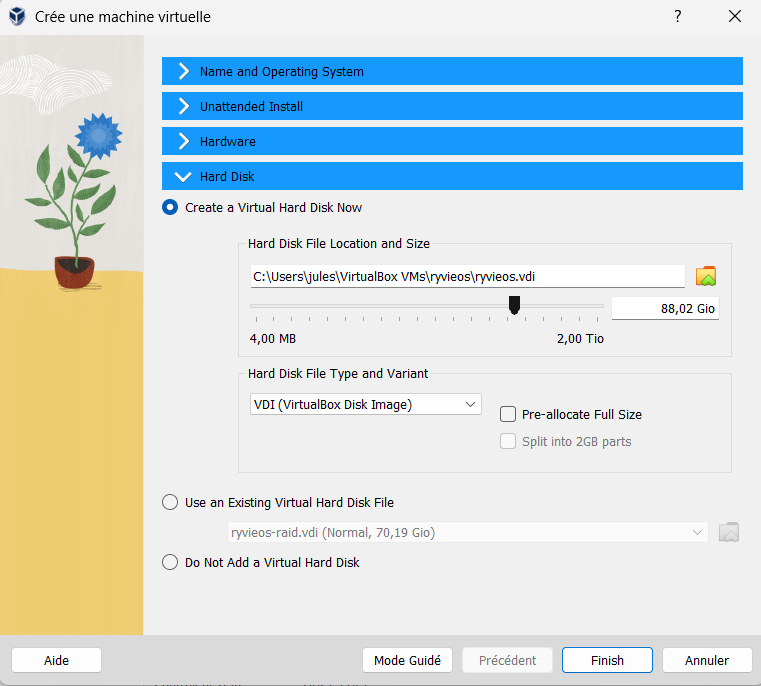
Task: Click the disabled existing disk file chooser icon
Action: (x=728, y=532)
